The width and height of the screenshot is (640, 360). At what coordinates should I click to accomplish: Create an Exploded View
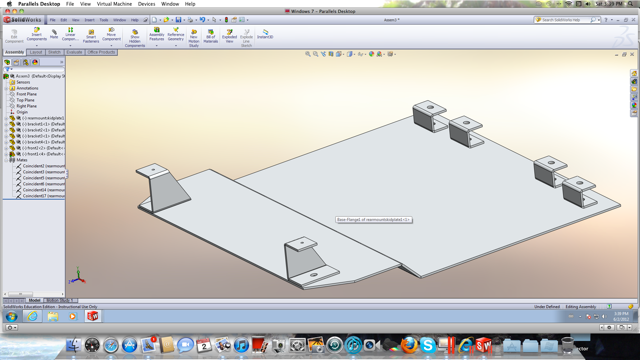pyautogui.click(x=229, y=36)
